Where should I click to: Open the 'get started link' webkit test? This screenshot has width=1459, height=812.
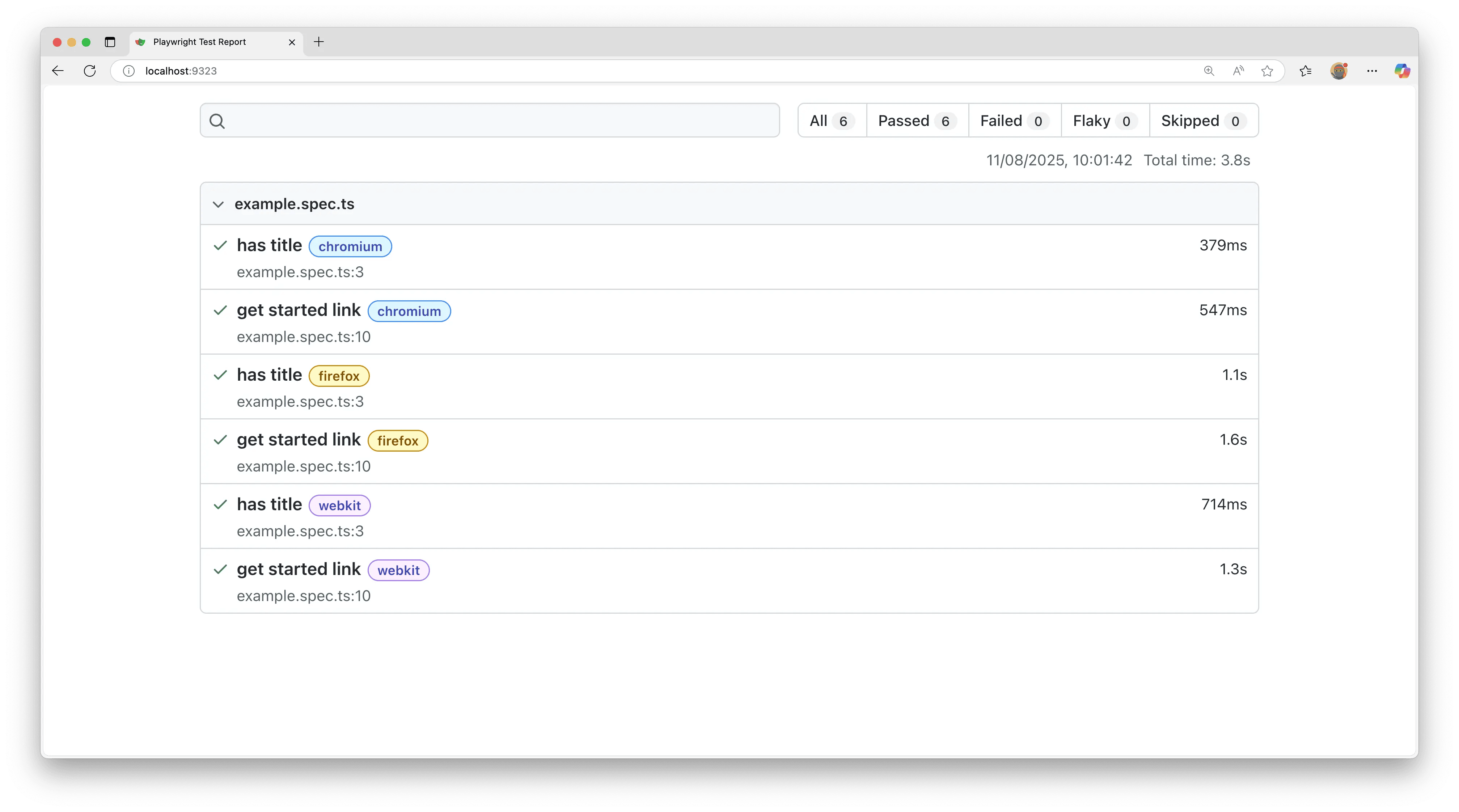pos(299,569)
